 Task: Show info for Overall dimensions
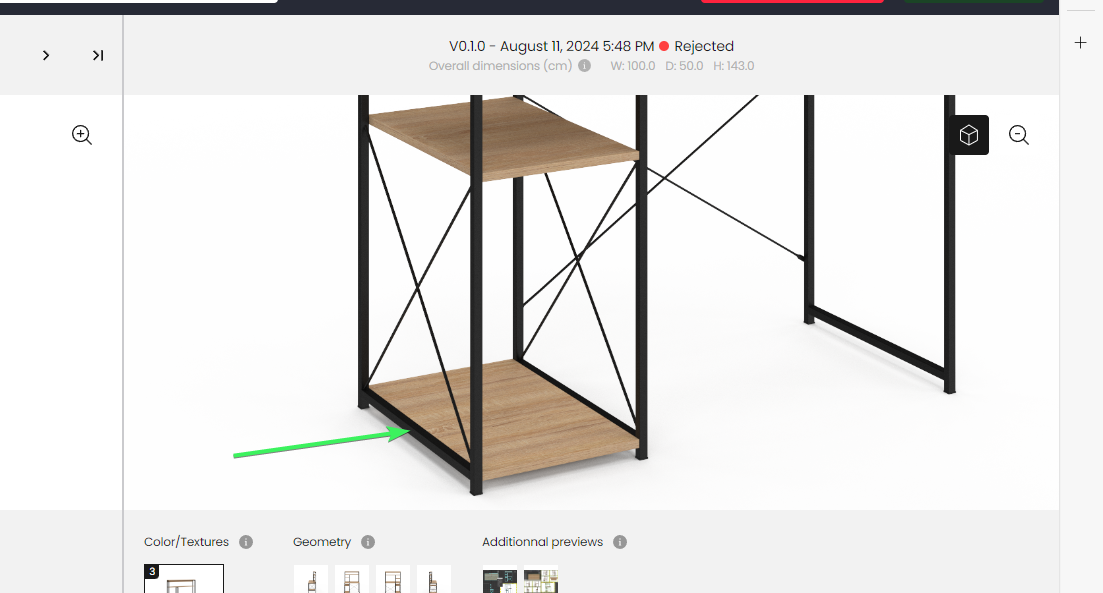click(584, 65)
